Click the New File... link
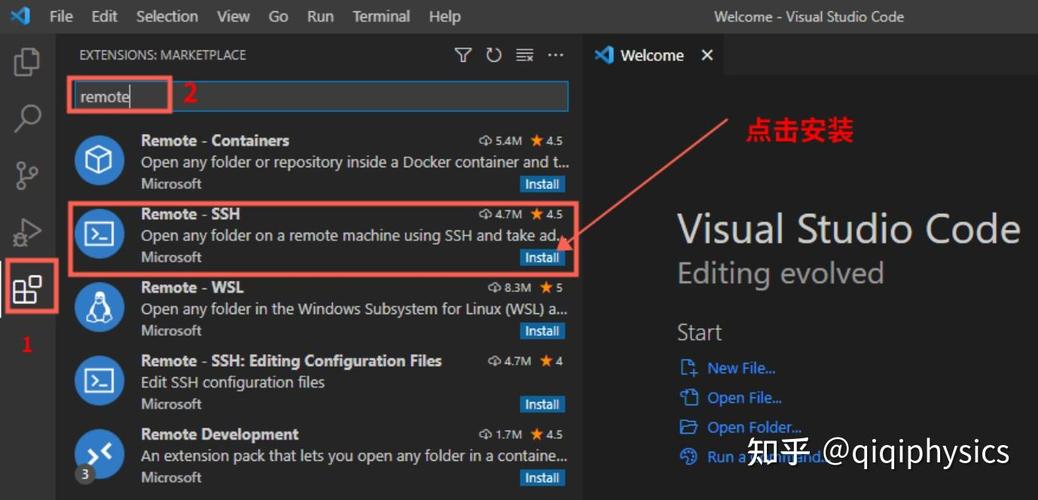Viewport: 1038px width, 500px height. tap(741, 368)
